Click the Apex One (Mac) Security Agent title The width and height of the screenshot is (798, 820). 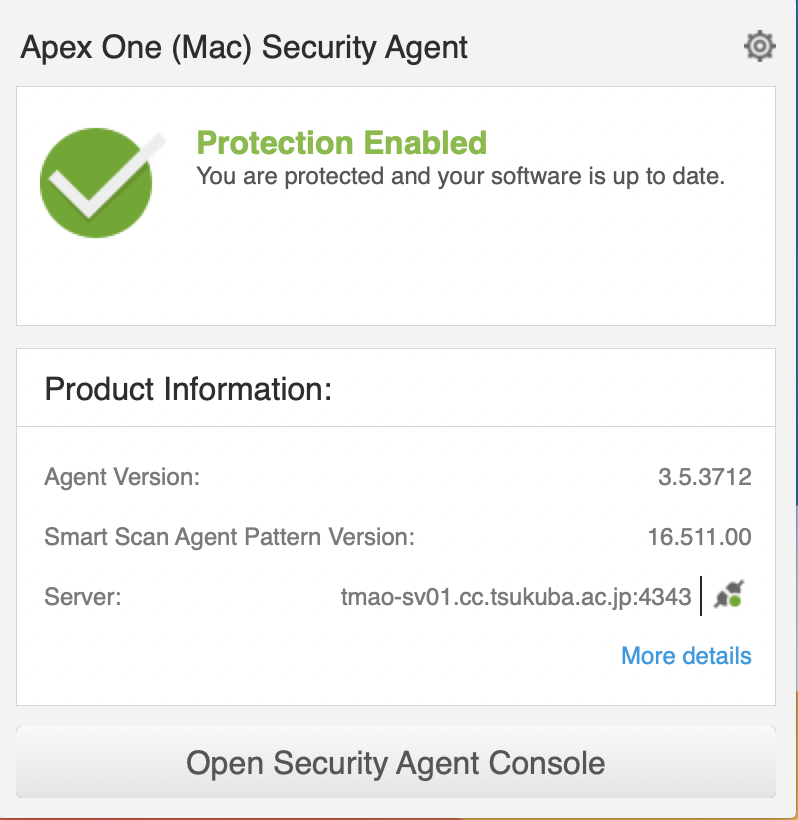coord(243,47)
